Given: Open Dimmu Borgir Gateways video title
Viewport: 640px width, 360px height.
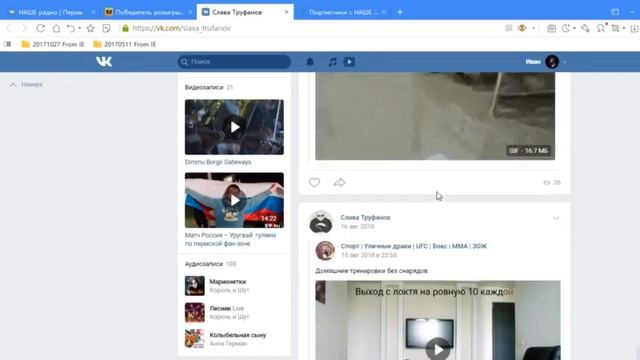Looking at the screenshot, I should 218,162.
